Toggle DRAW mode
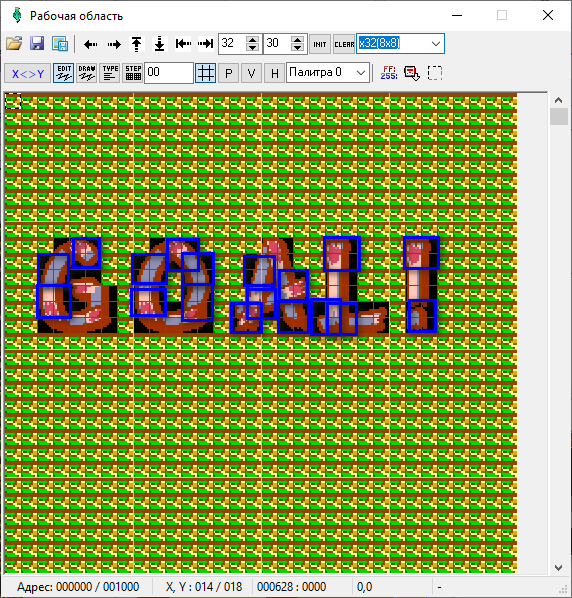This screenshot has width=572, height=598. point(87,73)
